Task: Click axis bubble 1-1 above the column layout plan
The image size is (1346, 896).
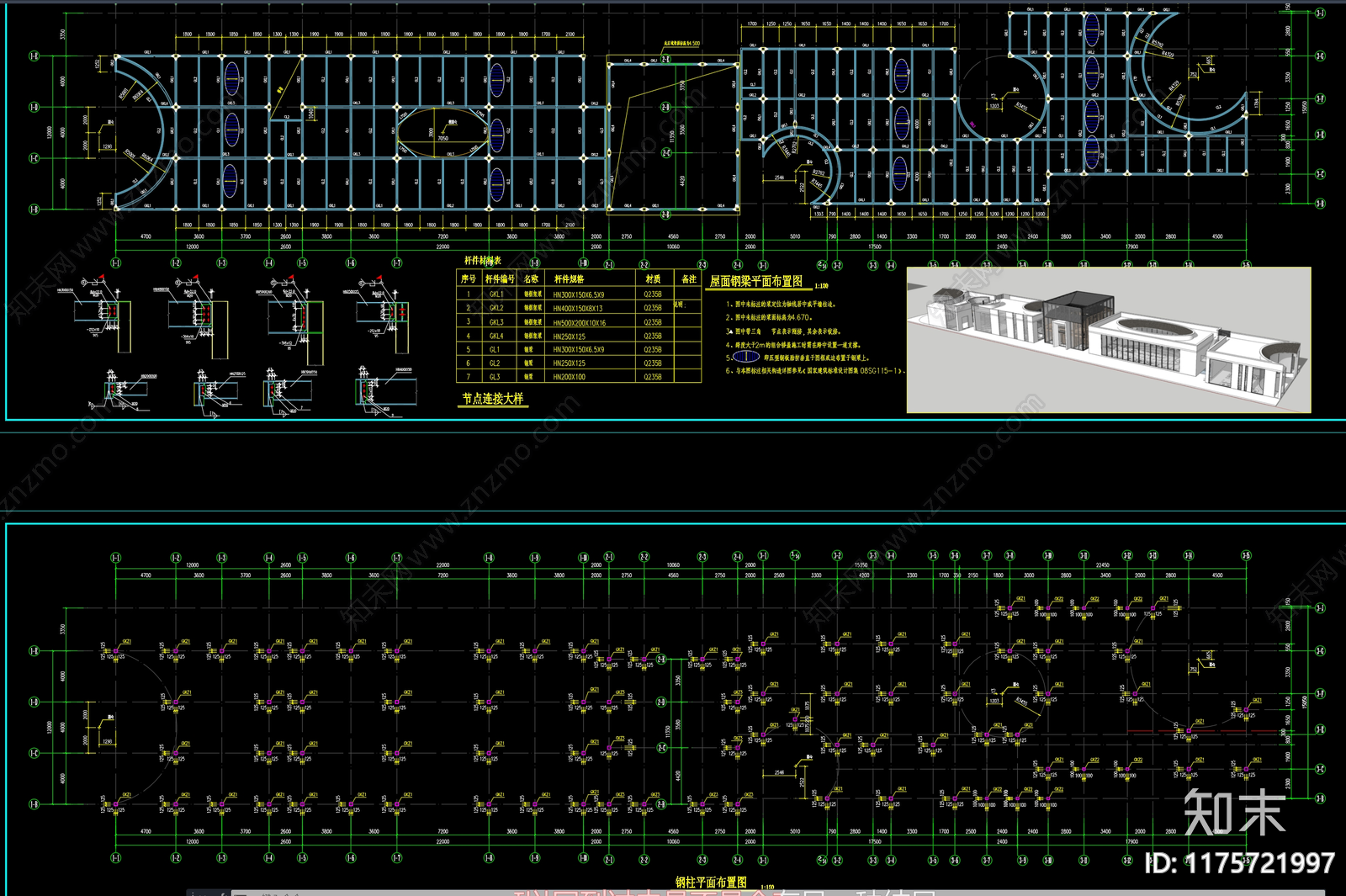Action: [115, 558]
